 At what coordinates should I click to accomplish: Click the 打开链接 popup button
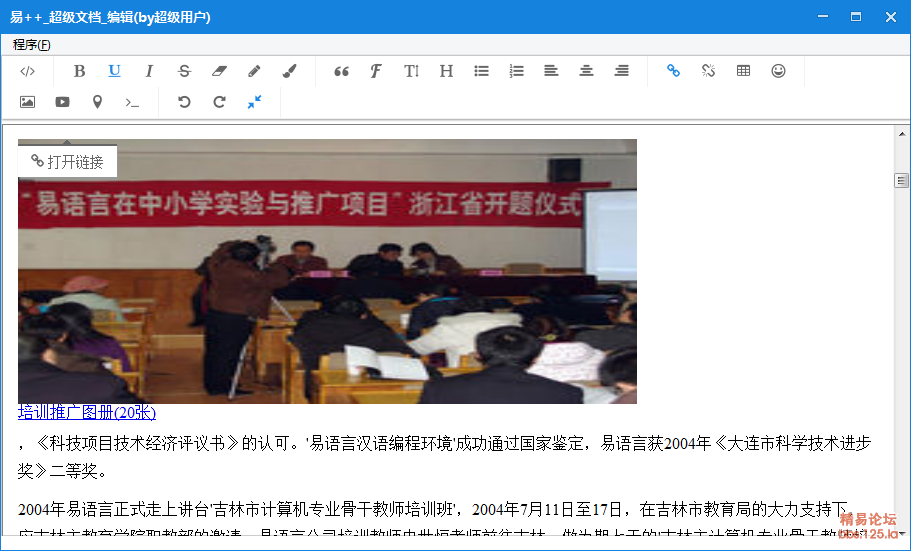(x=67, y=162)
